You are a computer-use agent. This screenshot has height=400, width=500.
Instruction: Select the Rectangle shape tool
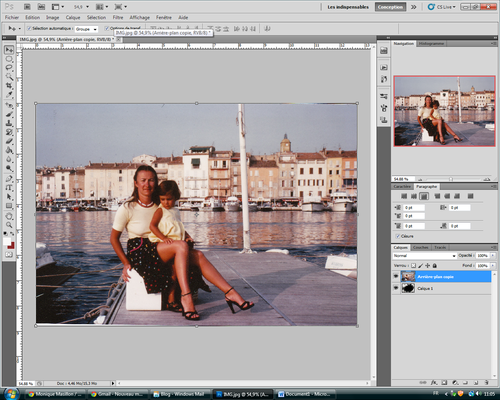tap(9, 206)
